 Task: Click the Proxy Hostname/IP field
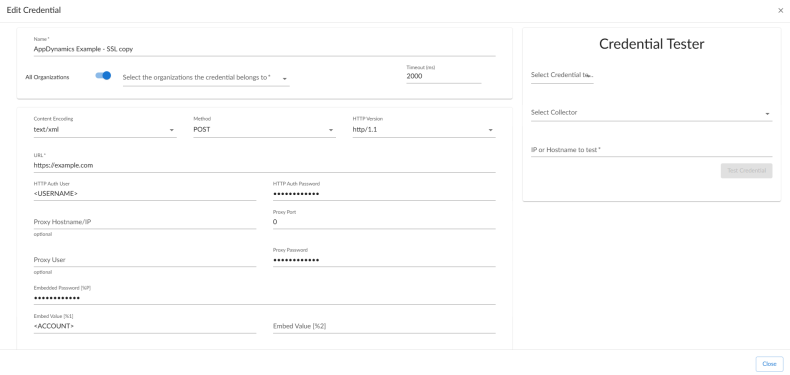pyautogui.click(x=145, y=222)
